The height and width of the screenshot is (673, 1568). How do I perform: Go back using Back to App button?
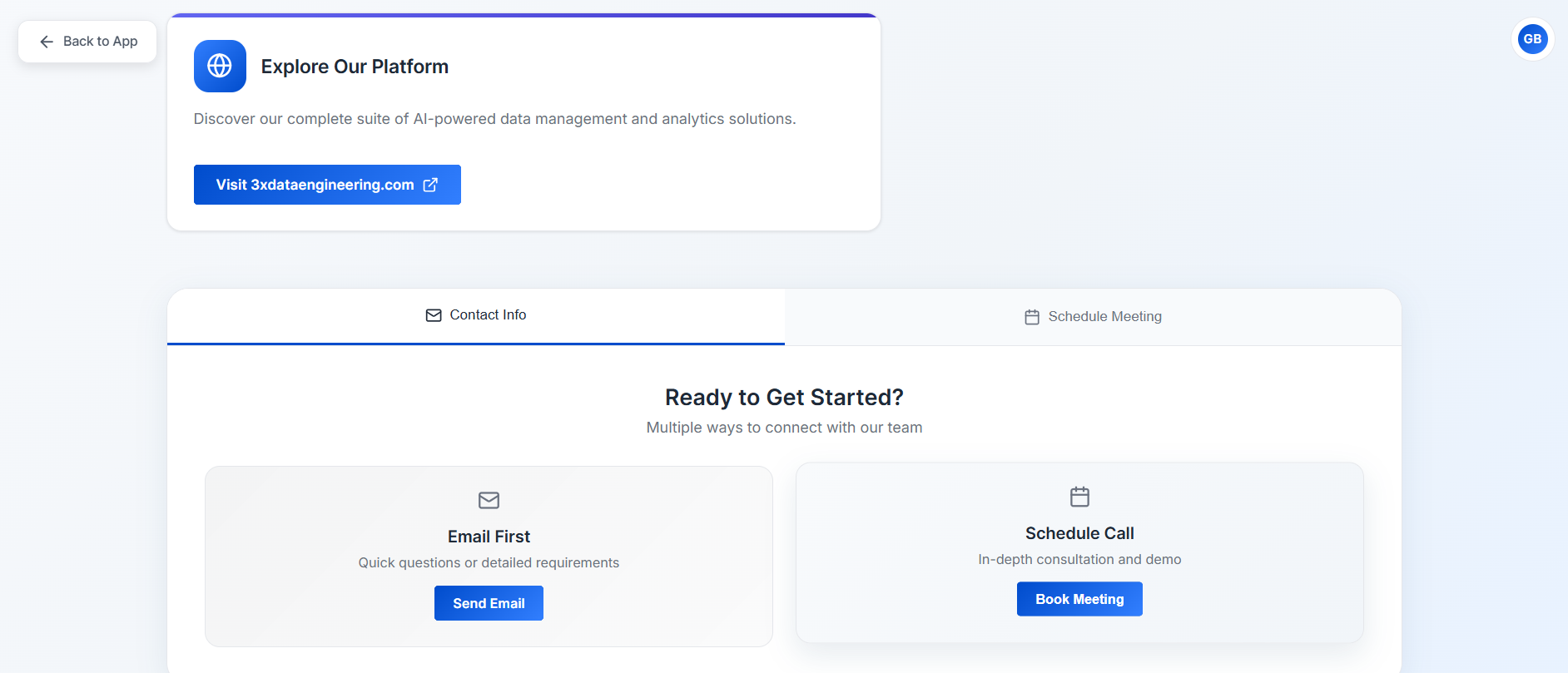(x=87, y=42)
